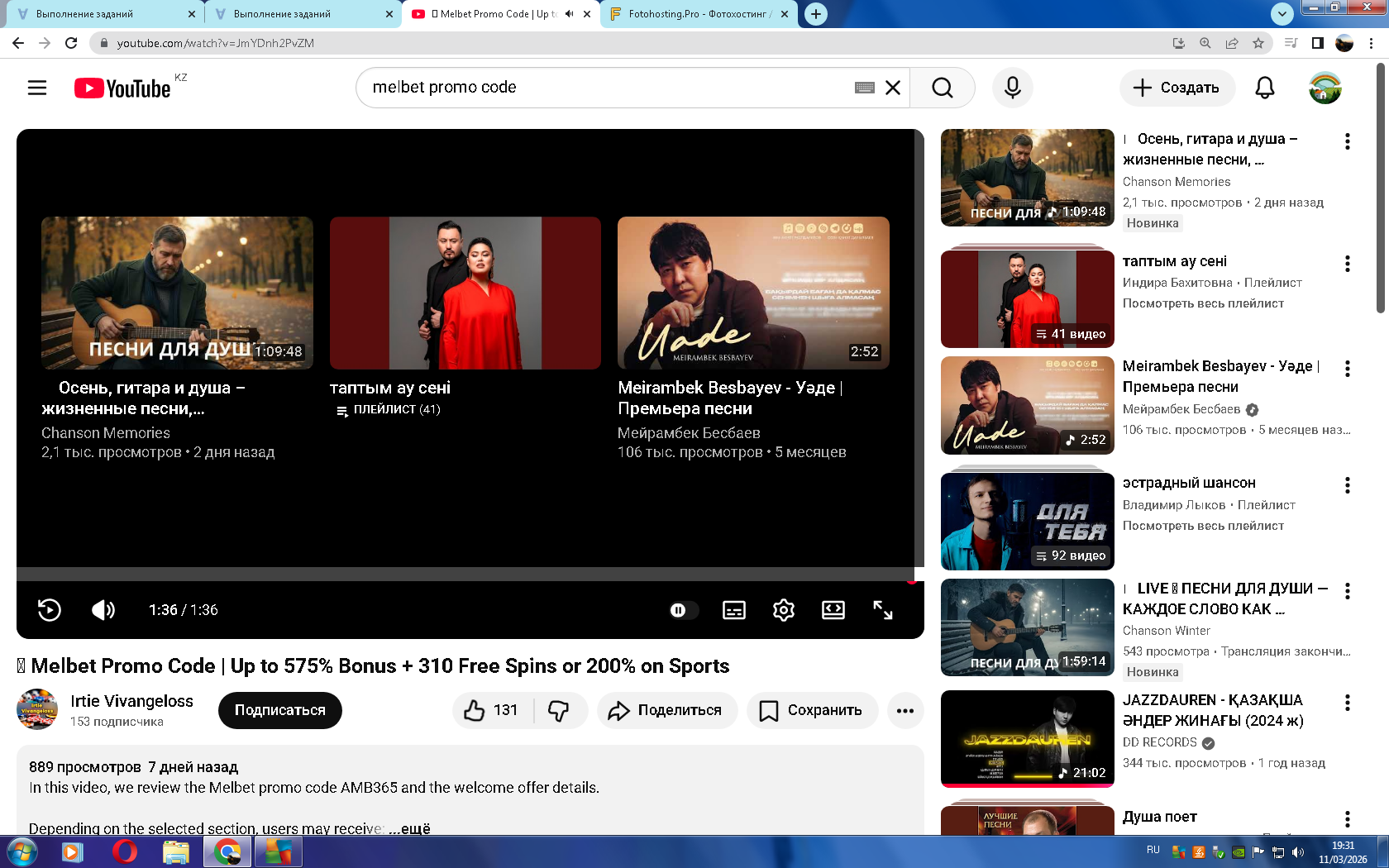Open Windows Media Player from taskbar

point(73,851)
